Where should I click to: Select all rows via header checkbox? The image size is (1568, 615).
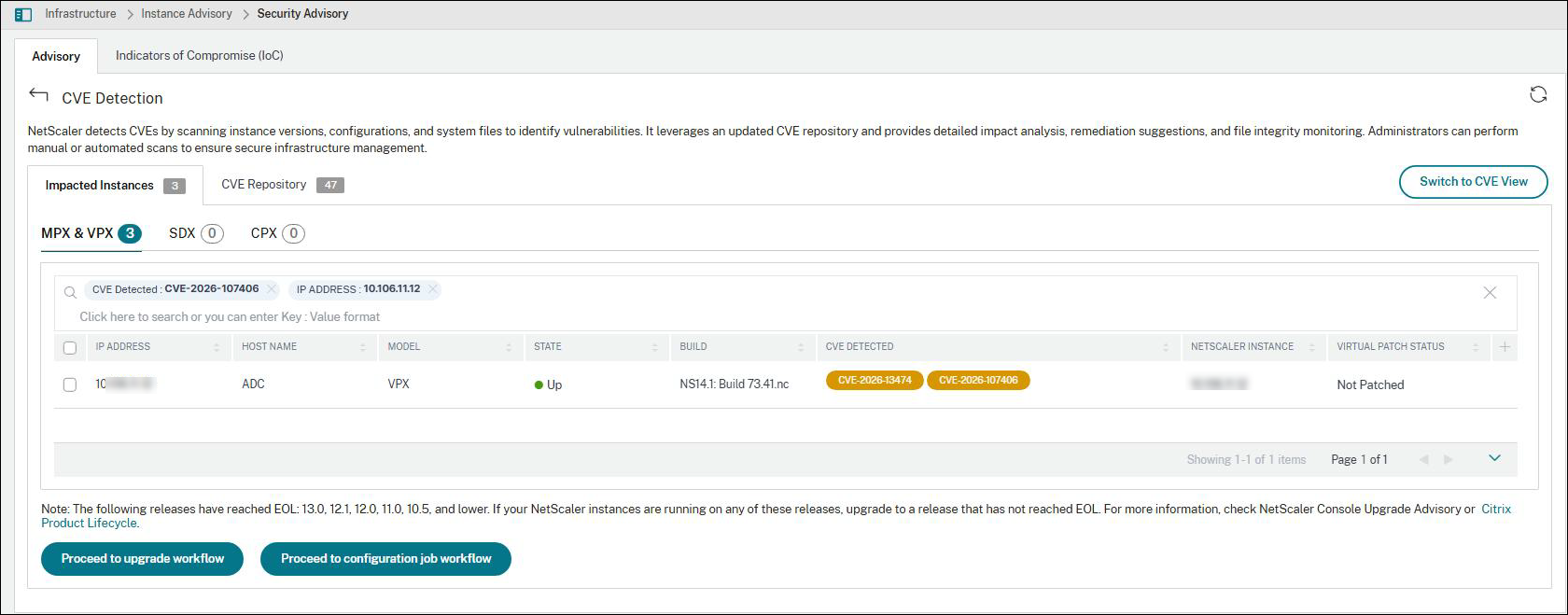[70, 347]
